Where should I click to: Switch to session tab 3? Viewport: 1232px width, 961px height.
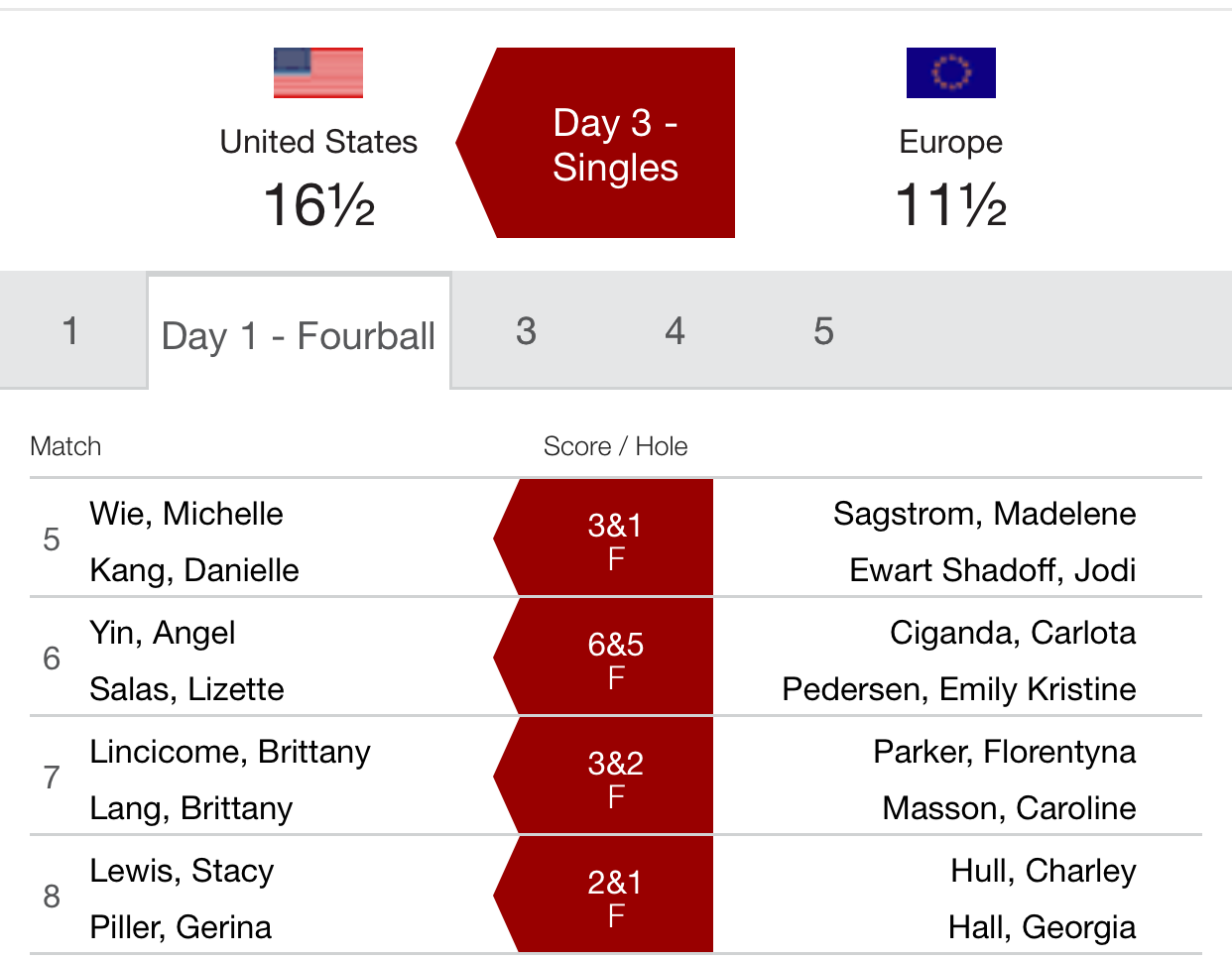526,330
